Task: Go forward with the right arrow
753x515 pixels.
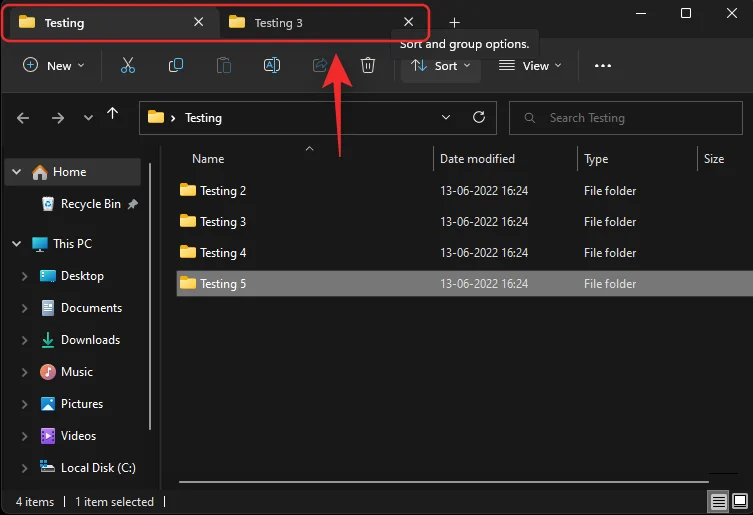Action: click(x=58, y=118)
